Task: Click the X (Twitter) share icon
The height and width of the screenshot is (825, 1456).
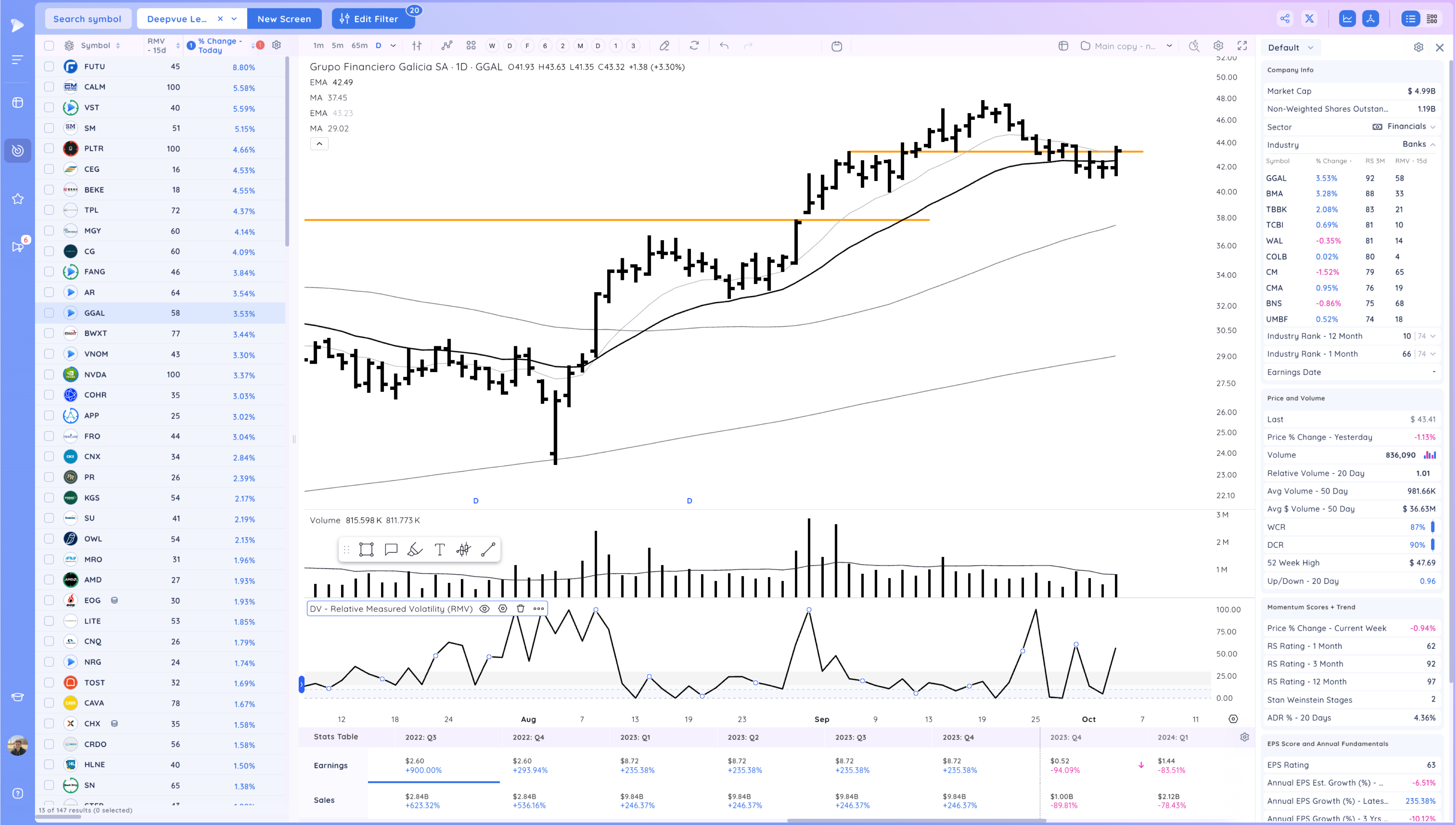Action: point(1309,19)
